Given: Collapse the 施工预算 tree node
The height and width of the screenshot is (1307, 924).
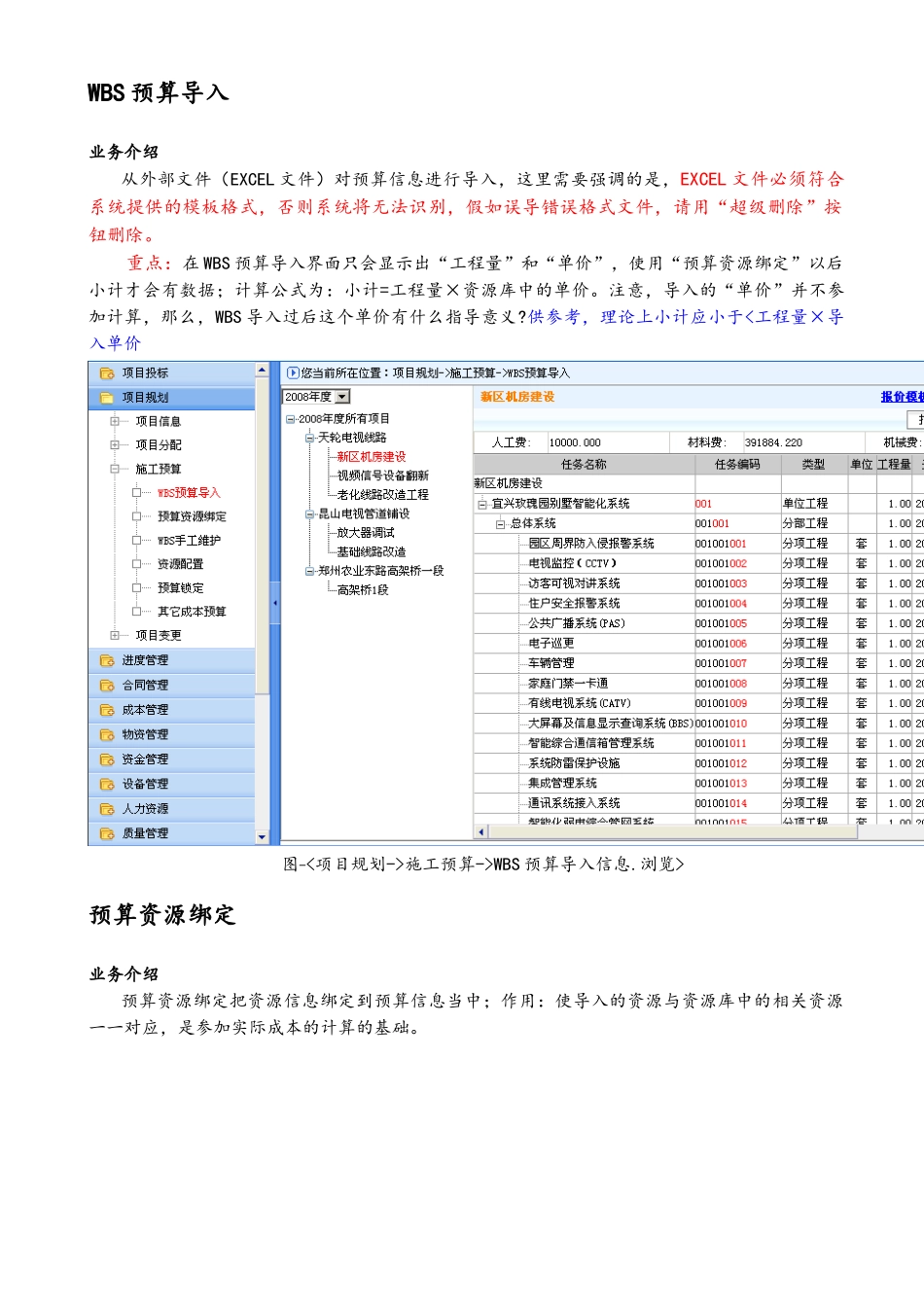Looking at the screenshot, I should [x=114, y=469].
